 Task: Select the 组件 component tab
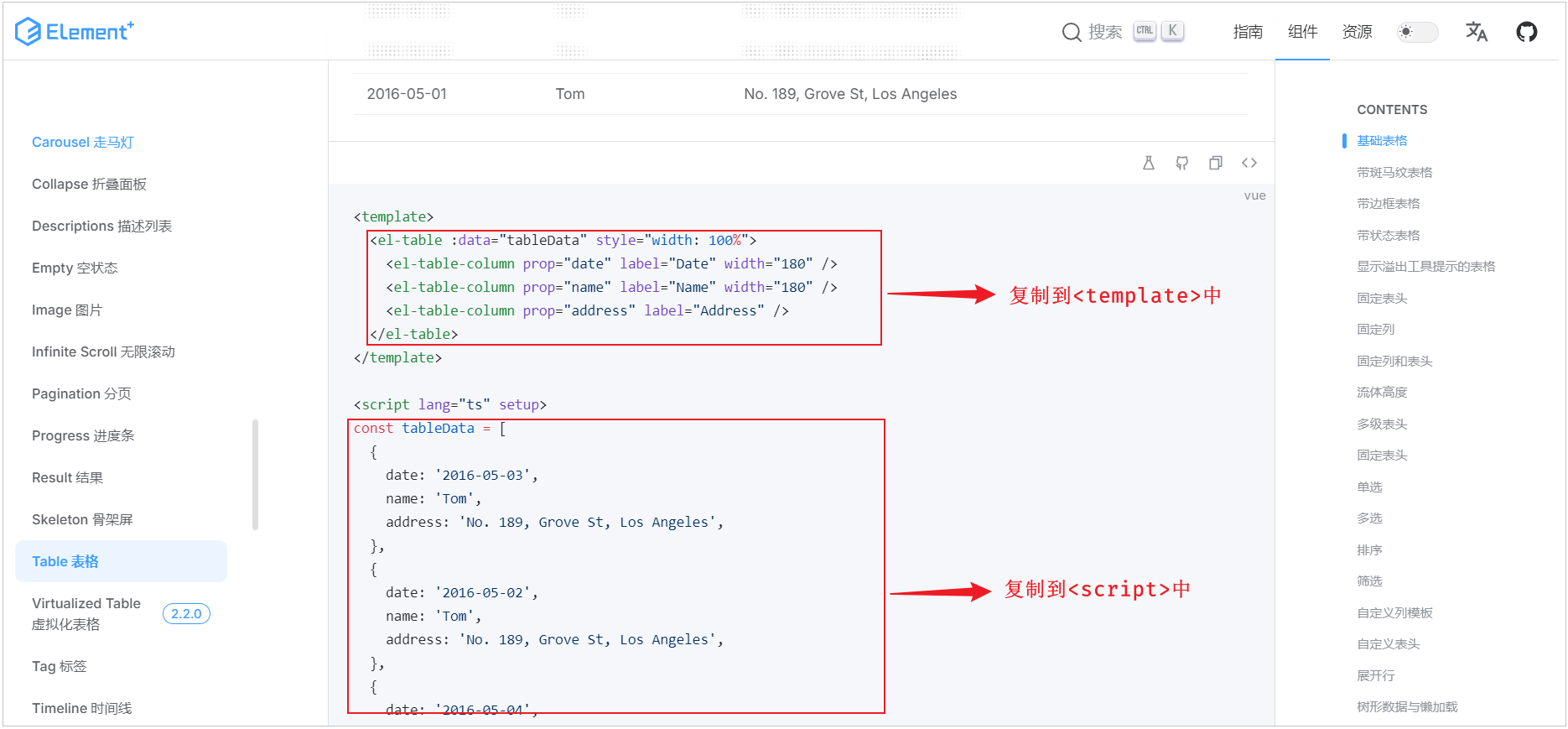1301,32
